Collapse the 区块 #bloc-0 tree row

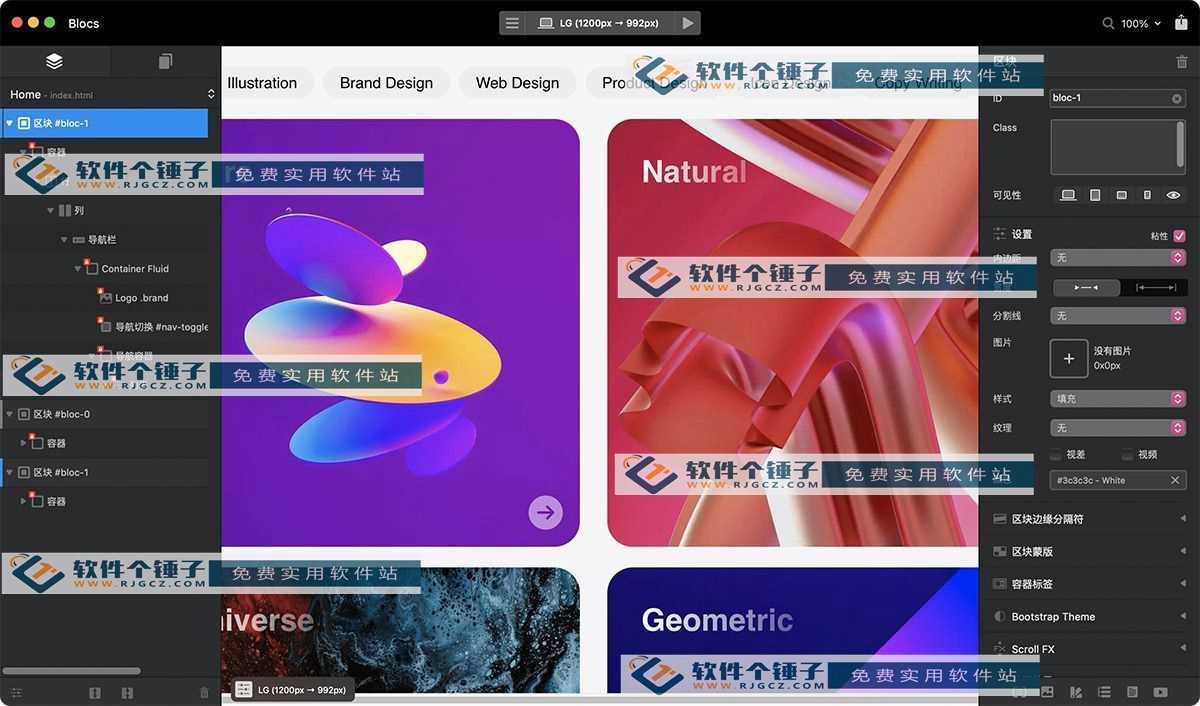click(x=10, y=414)
